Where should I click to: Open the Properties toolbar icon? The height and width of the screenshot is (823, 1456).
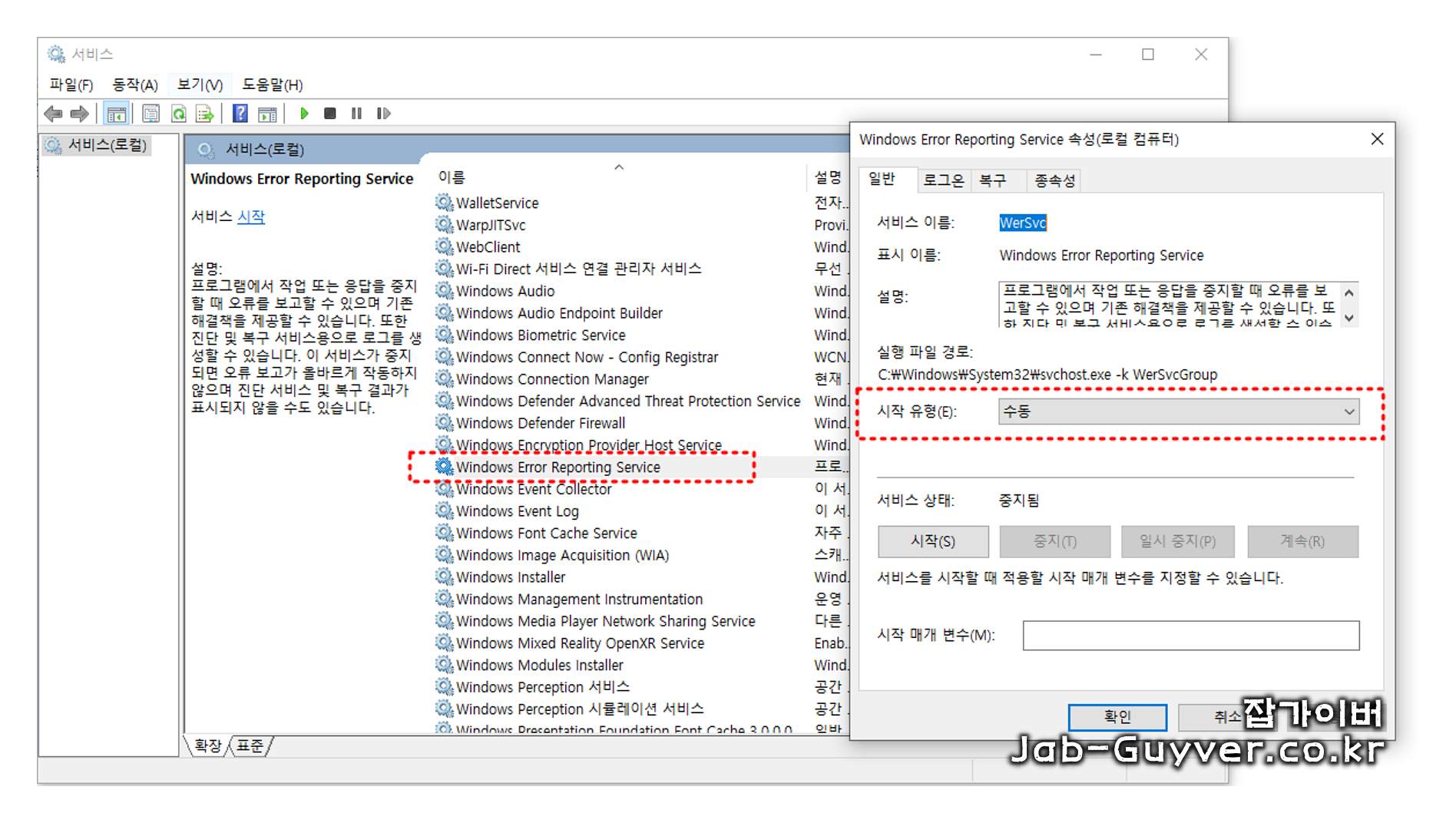pyautogui.click(x=151, y=114)
